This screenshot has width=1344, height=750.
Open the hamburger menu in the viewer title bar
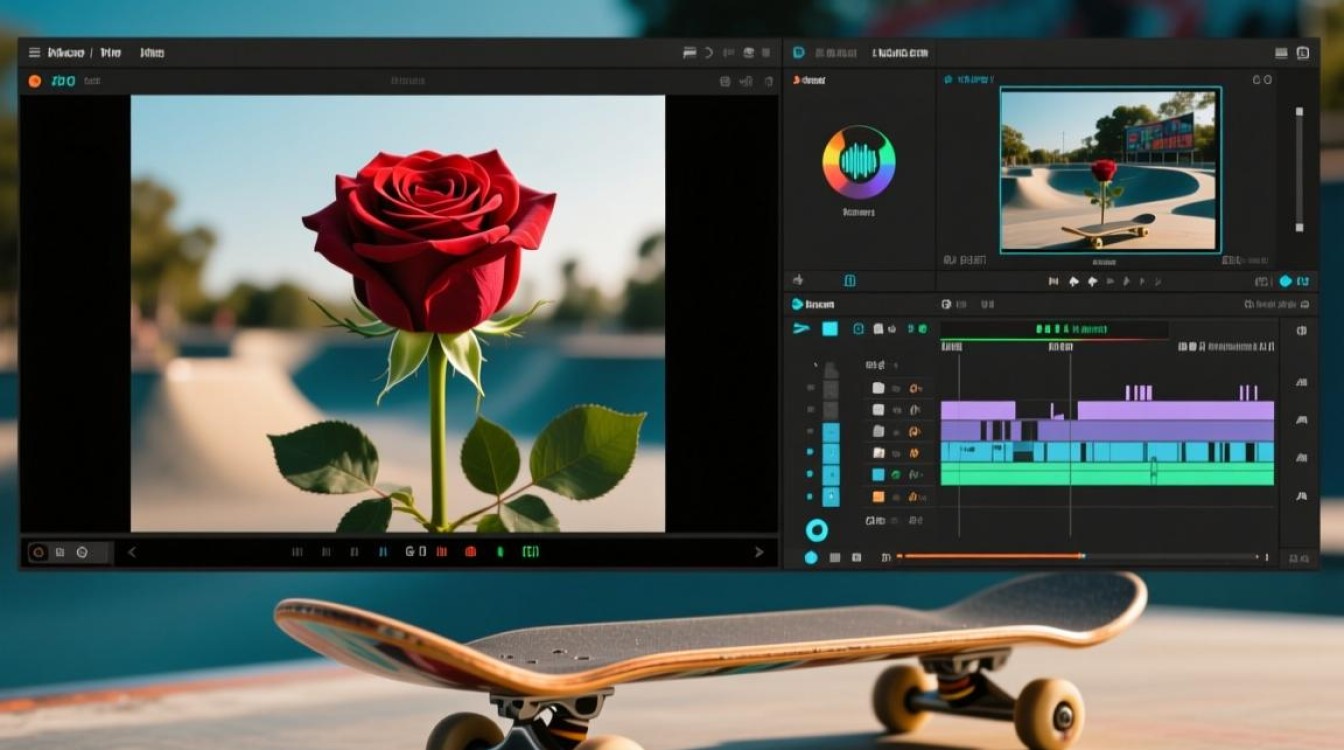[34, 52]
